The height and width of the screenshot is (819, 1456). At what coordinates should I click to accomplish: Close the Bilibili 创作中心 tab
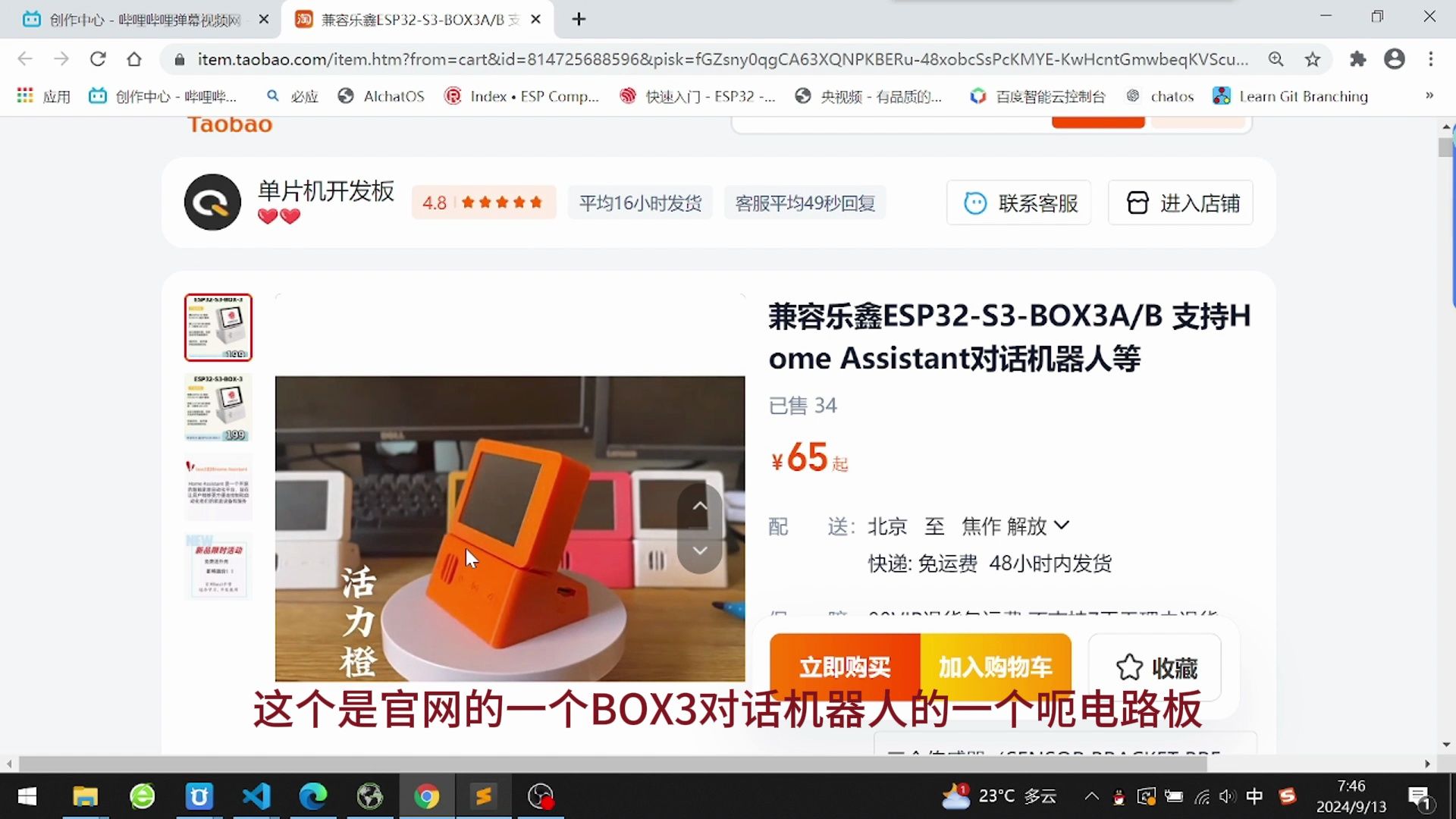264,19
